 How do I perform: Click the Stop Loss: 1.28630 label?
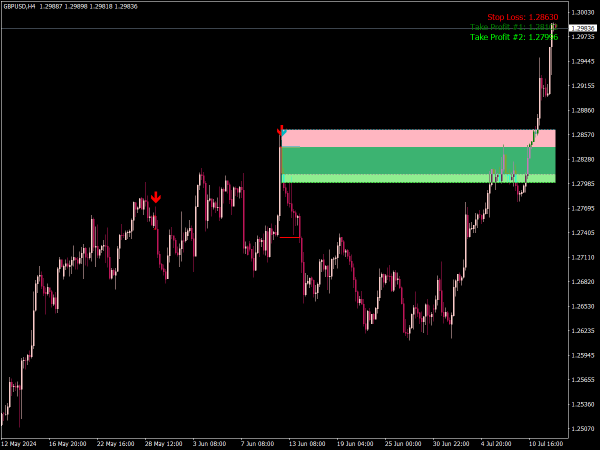coord(522,17)
